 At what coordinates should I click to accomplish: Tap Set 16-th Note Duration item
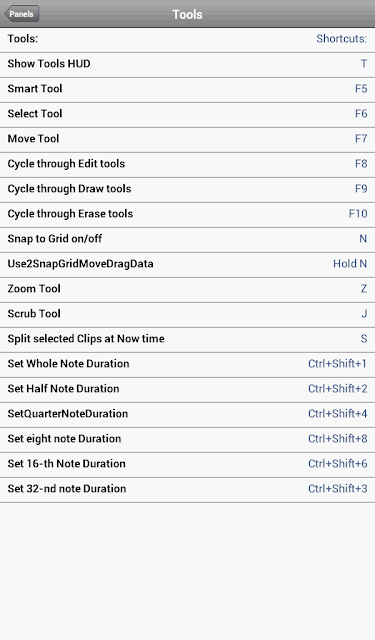point(187,465)
